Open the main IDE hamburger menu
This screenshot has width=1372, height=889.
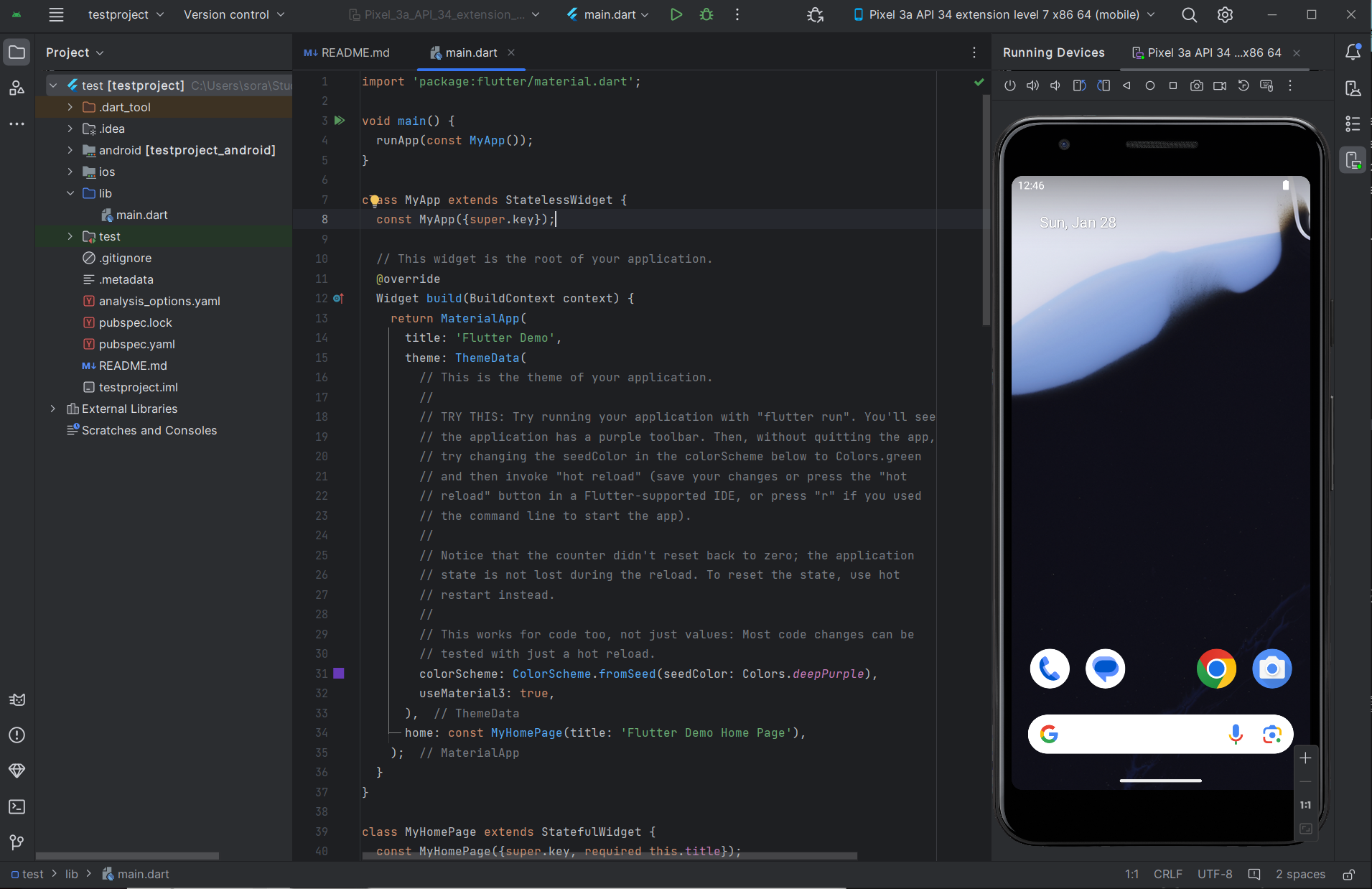pyautogui.click(x=56, y=14)
